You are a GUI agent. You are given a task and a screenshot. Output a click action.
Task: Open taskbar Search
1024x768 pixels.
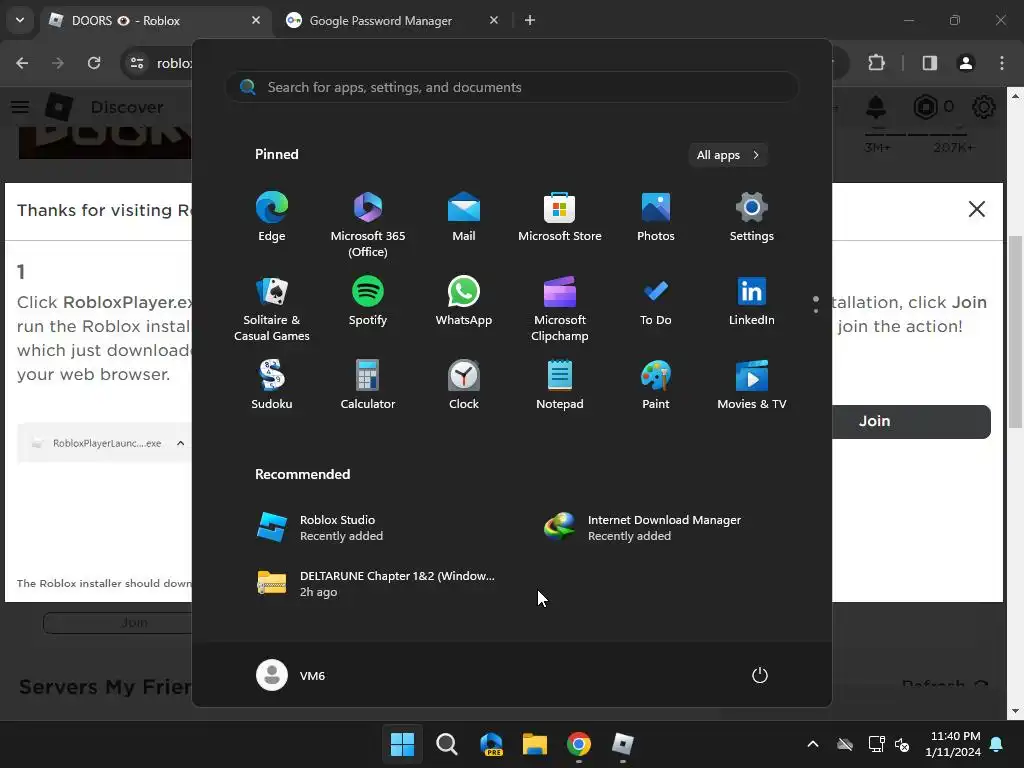[x=447, y=744]
